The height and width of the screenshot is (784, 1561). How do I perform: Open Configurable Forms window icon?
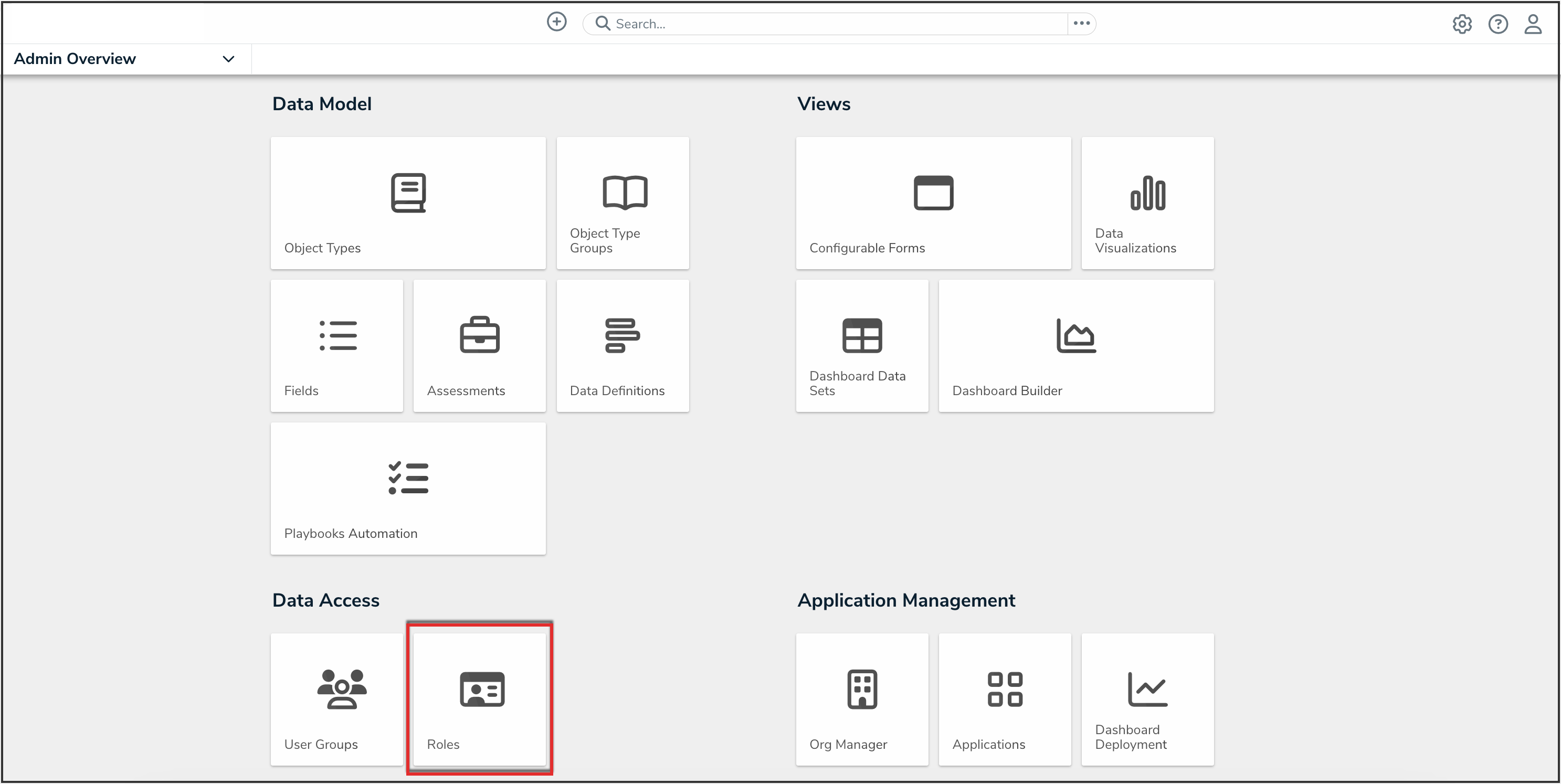933,193
